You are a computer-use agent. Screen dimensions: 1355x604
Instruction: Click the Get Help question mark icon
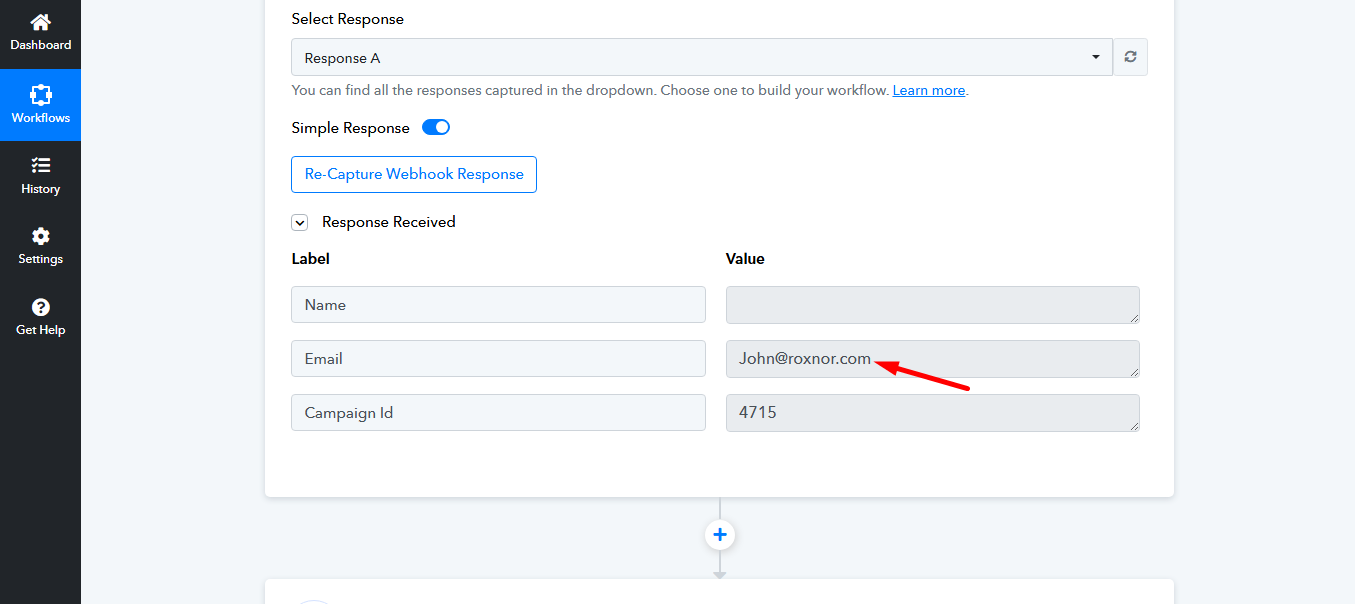pyautogui.click(x=40, y=307)
